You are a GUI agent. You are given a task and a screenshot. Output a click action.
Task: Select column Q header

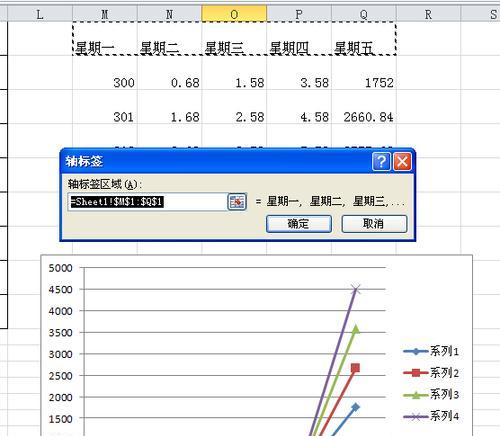[x=364, y=14]
